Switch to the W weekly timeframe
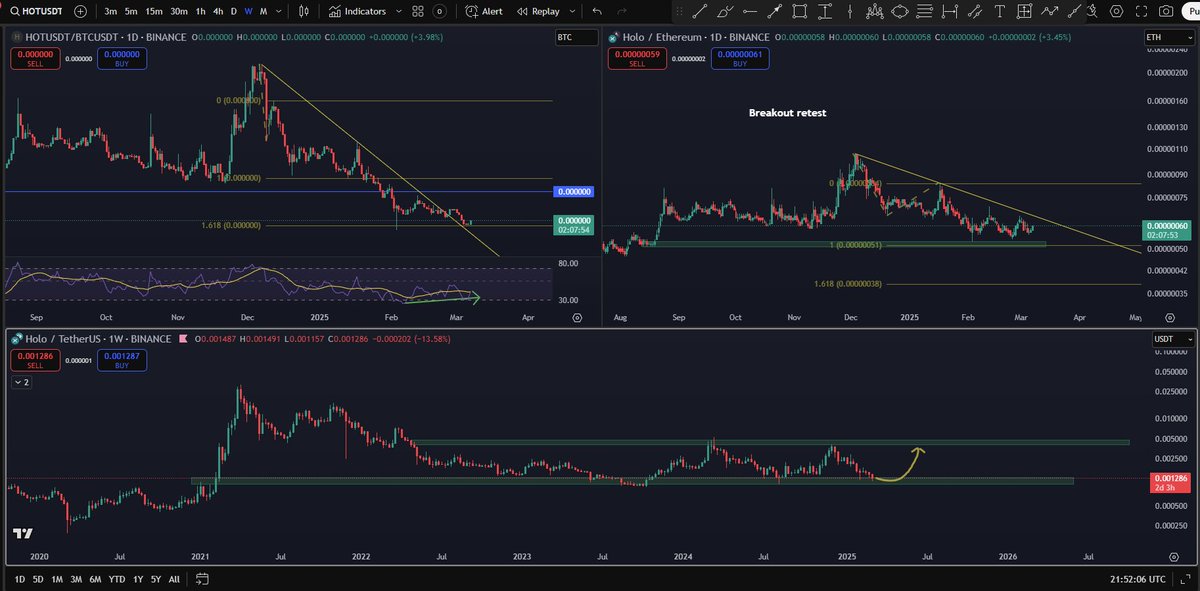This screenshot has height=591, width=1200. tap(248, 11)
